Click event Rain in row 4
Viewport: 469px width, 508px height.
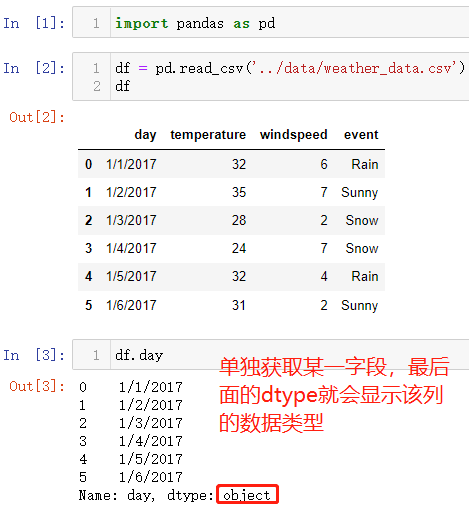(x=365, y=276)
